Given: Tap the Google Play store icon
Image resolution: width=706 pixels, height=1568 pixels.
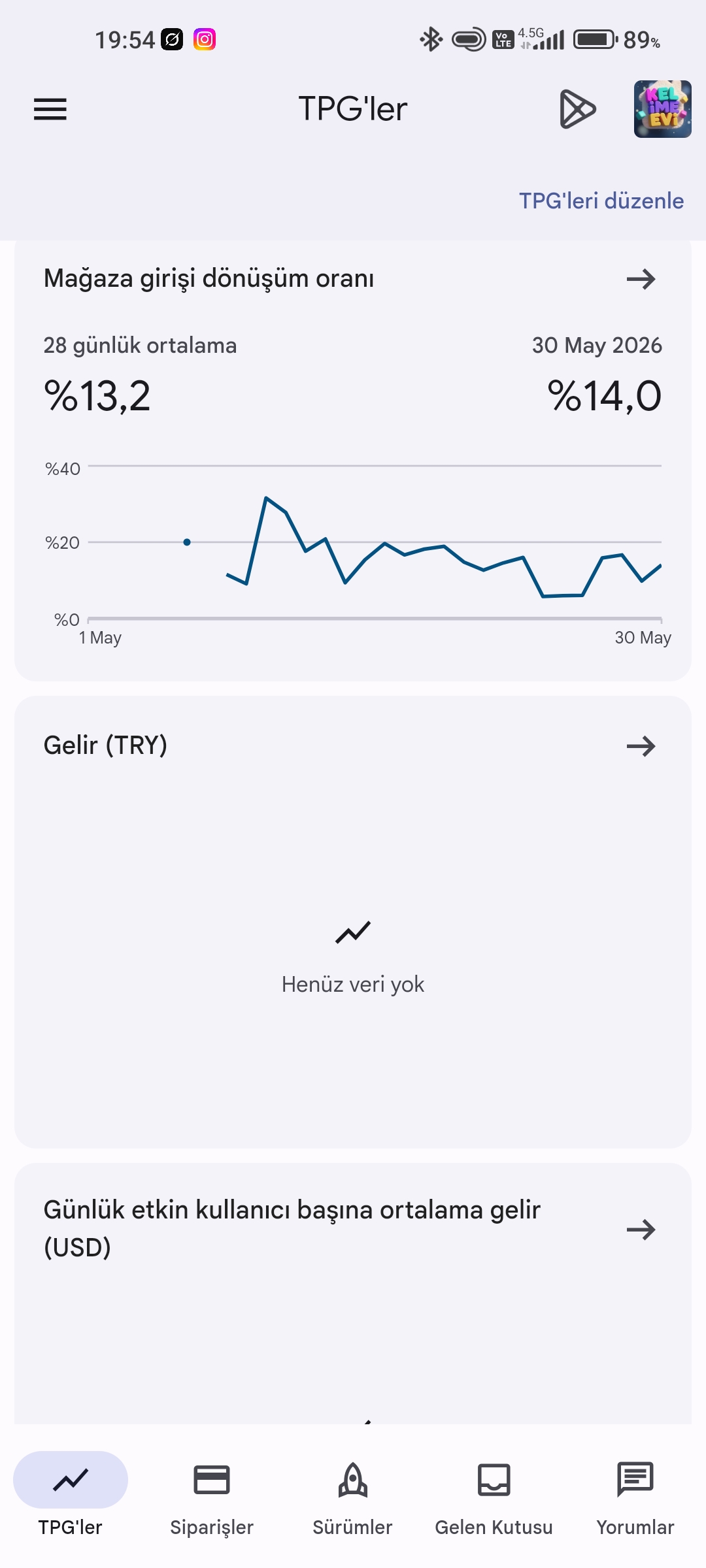Looking at the screenshot, I should click(578, 109).
